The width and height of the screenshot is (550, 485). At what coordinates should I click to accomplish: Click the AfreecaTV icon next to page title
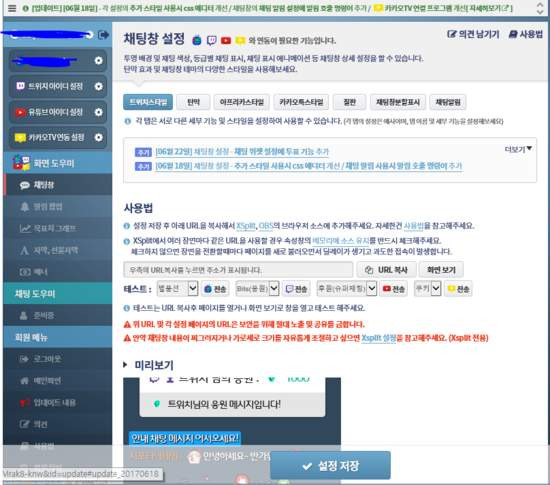[197, 40]
